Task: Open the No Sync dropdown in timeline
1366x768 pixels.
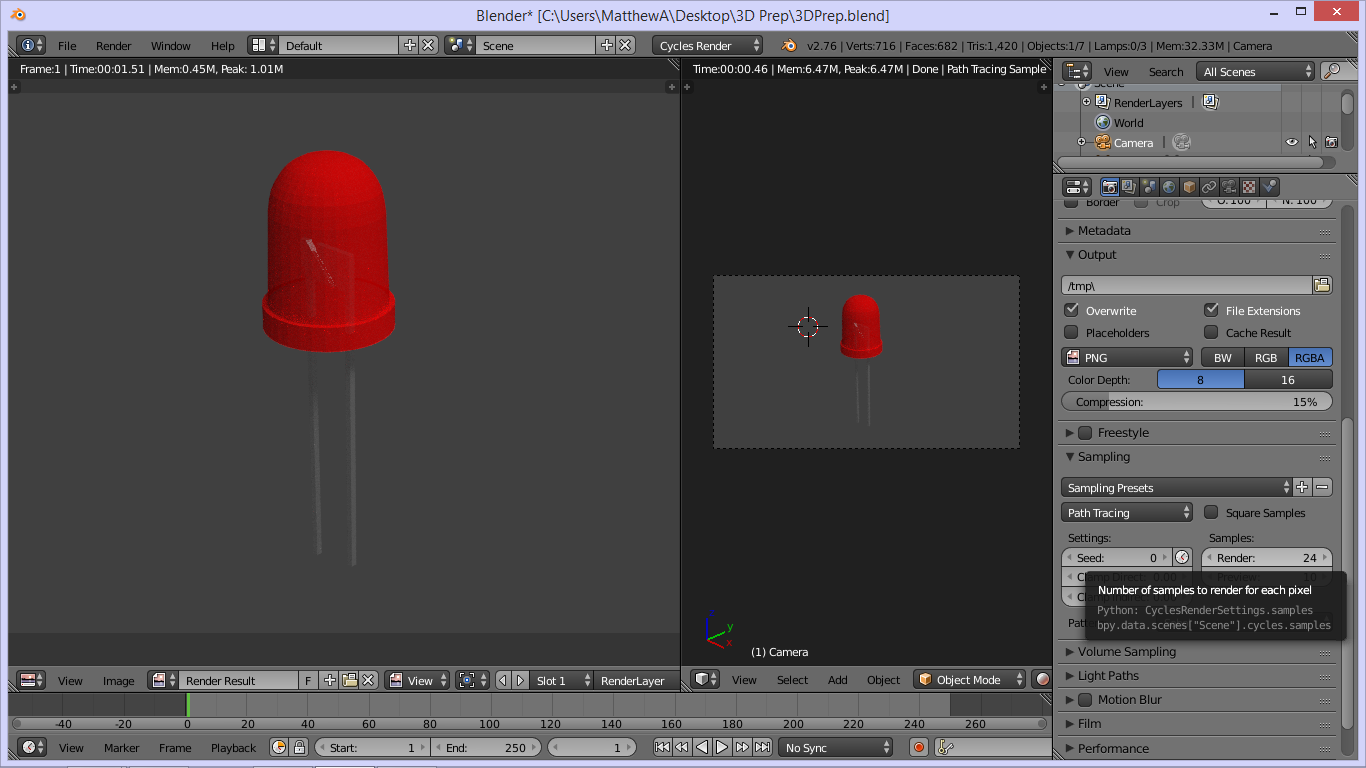Action: click(x=836, y=747)
